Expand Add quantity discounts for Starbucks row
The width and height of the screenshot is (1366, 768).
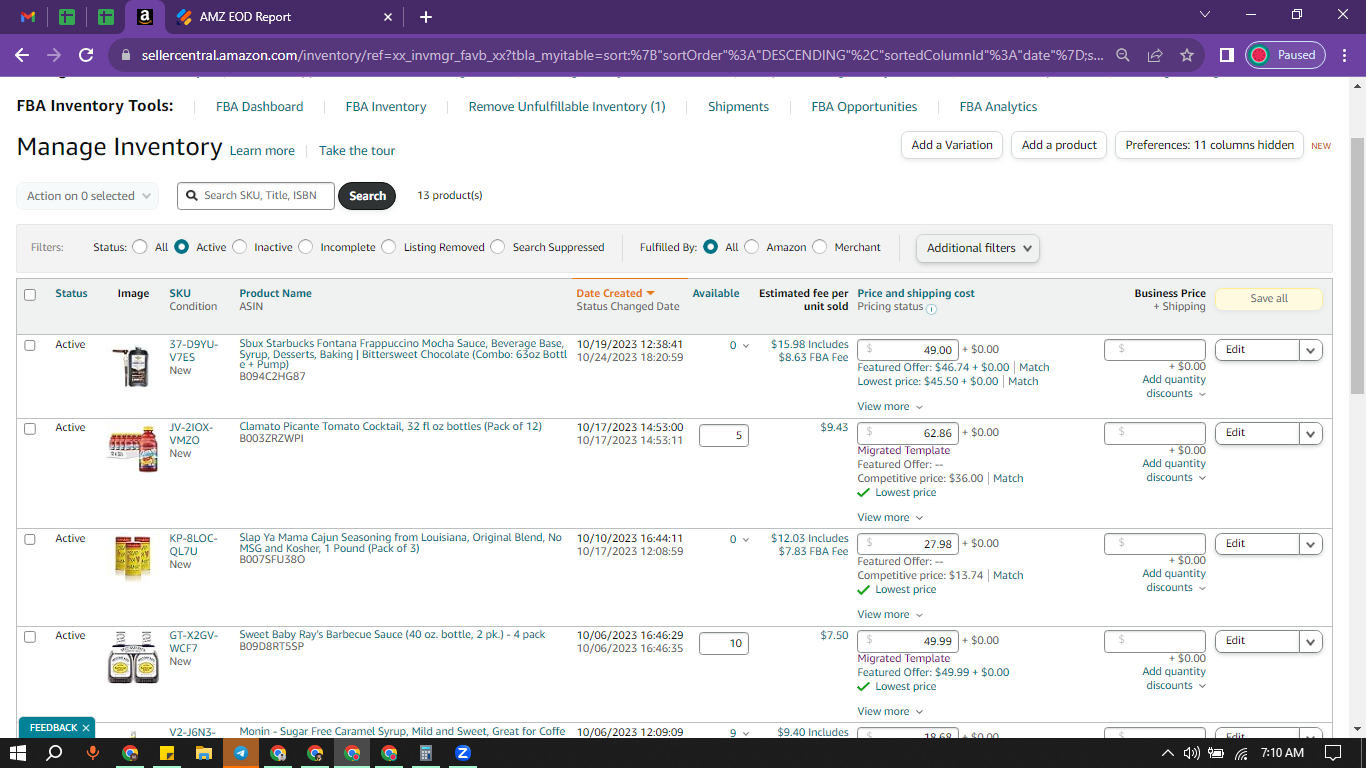pyautogui.click(x=1174, y=386)
